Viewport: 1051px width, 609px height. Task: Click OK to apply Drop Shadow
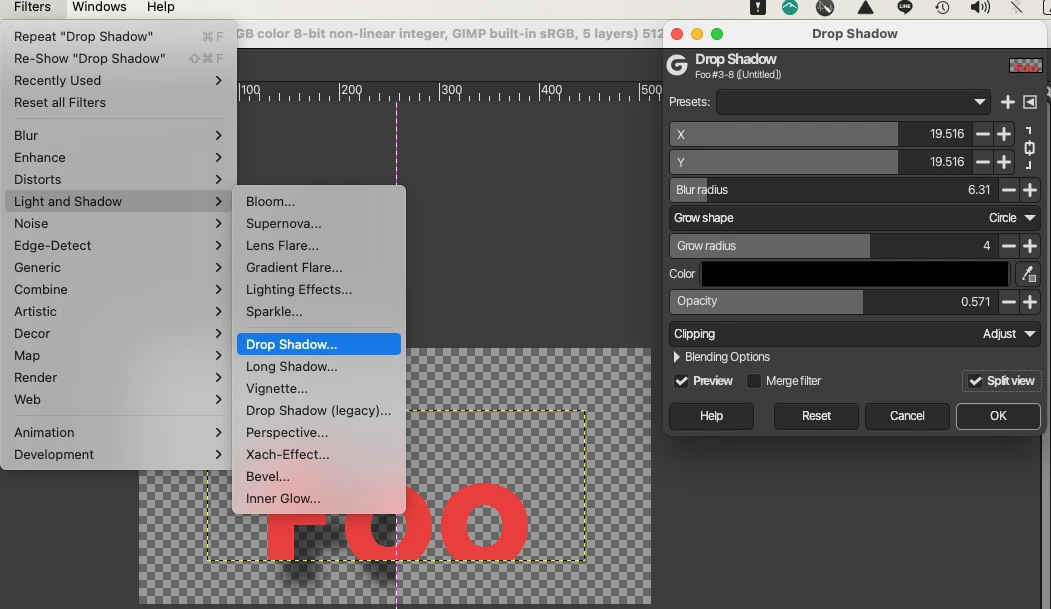[x=998, y=416]
